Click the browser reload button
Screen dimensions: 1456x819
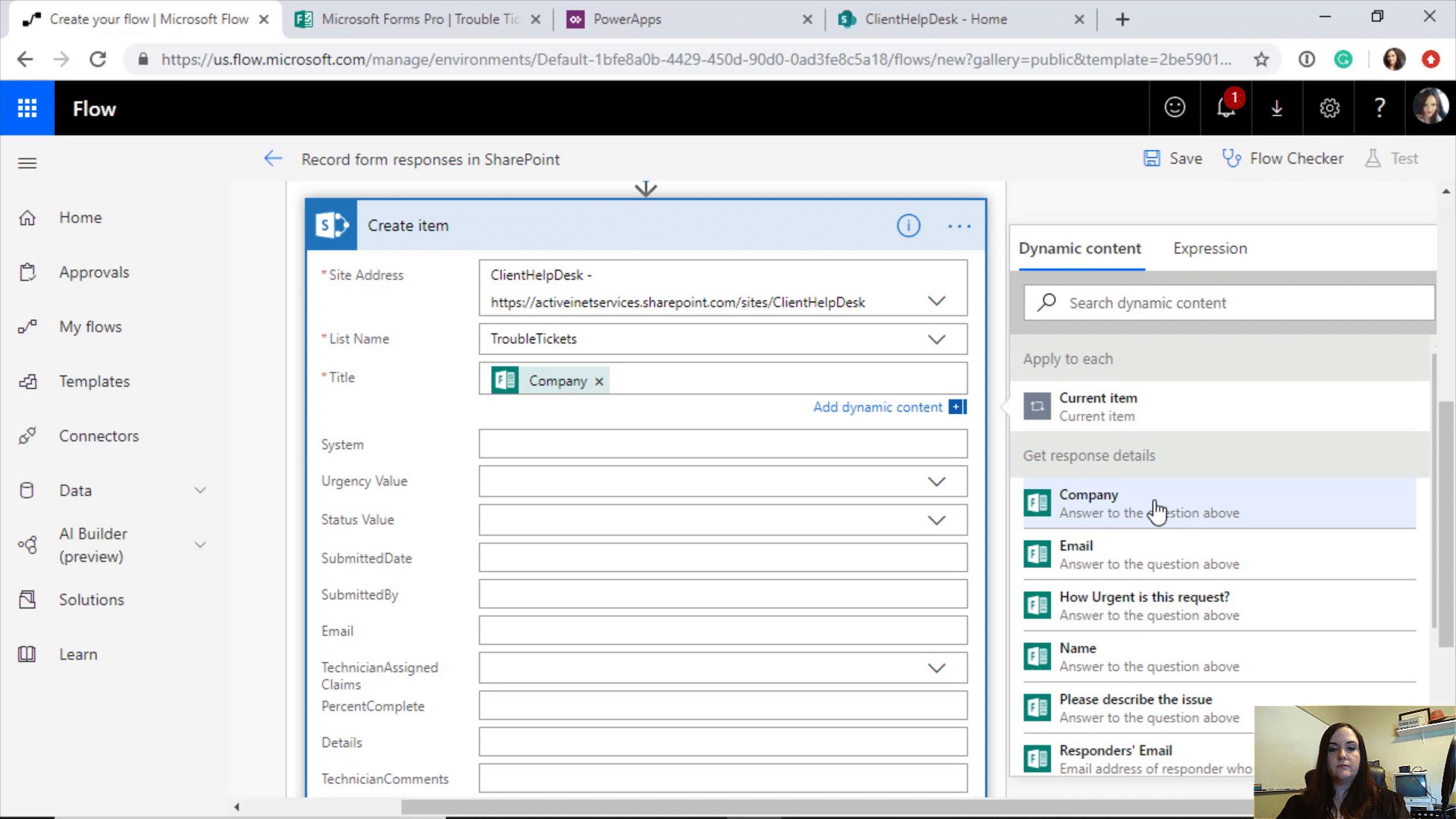point(98,59)
